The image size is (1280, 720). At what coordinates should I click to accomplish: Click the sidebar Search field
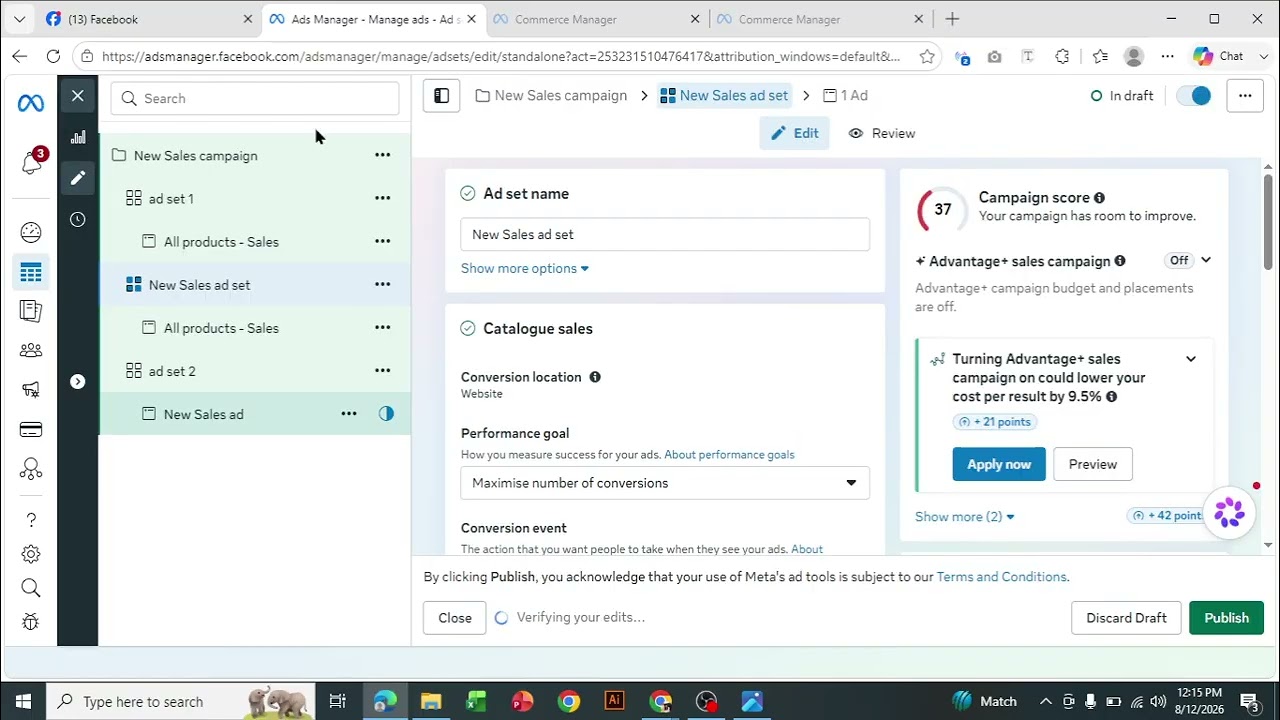click(255, 98)
